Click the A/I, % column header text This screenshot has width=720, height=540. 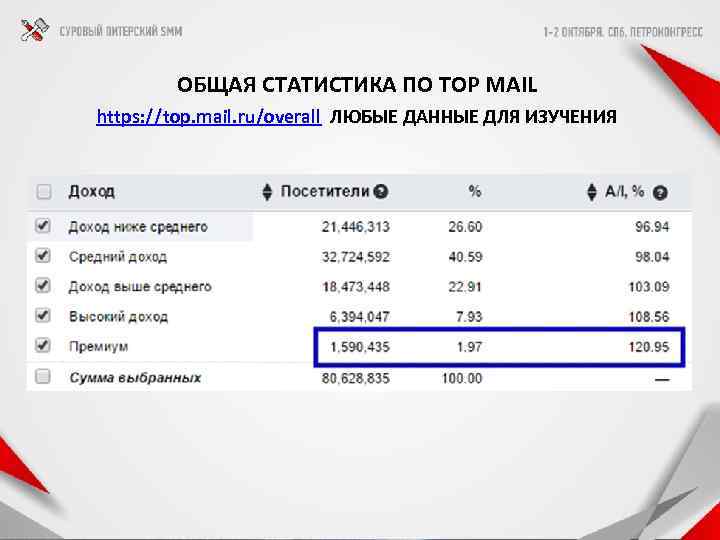click(x=624, y=191)
